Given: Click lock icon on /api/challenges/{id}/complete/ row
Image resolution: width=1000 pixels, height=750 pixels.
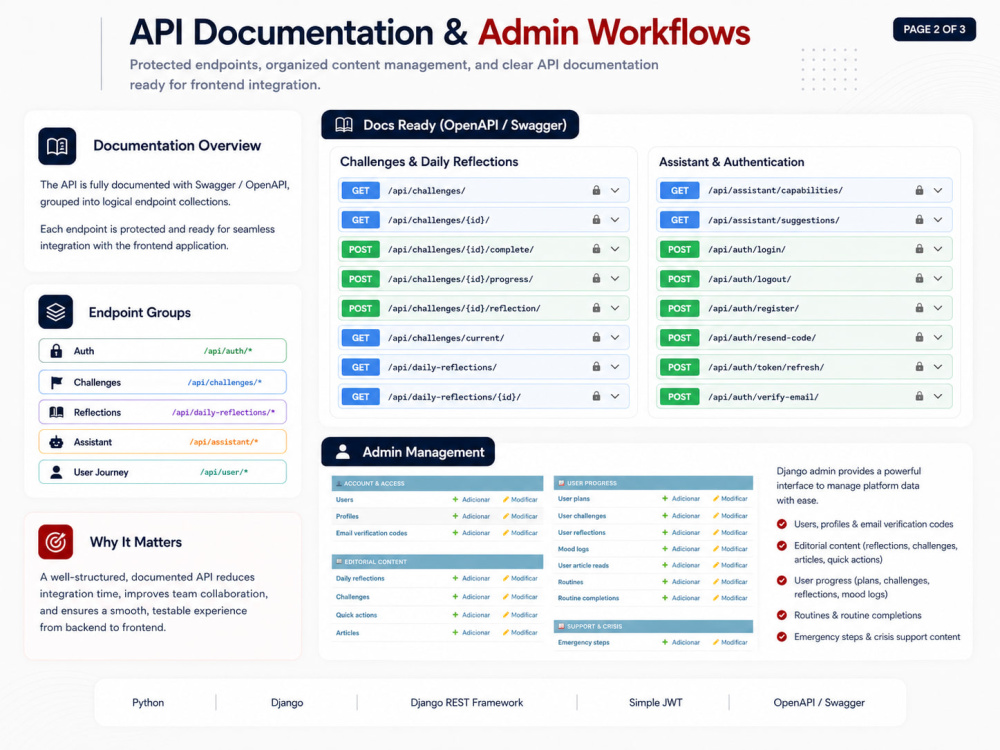Looking at the screenshot, I should (x=596, y=249).
